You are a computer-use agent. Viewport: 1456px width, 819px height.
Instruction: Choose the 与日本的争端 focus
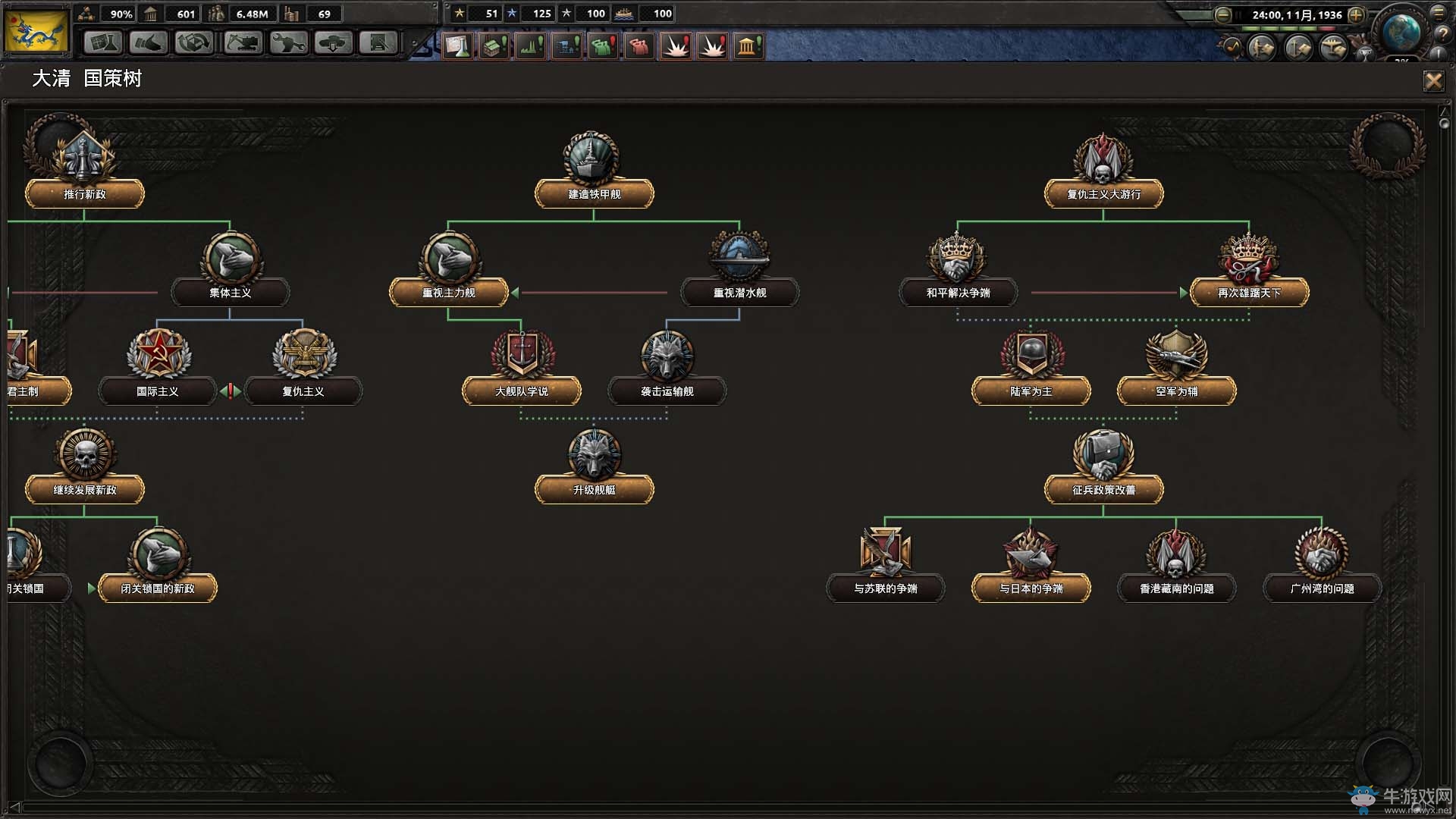[x=1031, y=588]
